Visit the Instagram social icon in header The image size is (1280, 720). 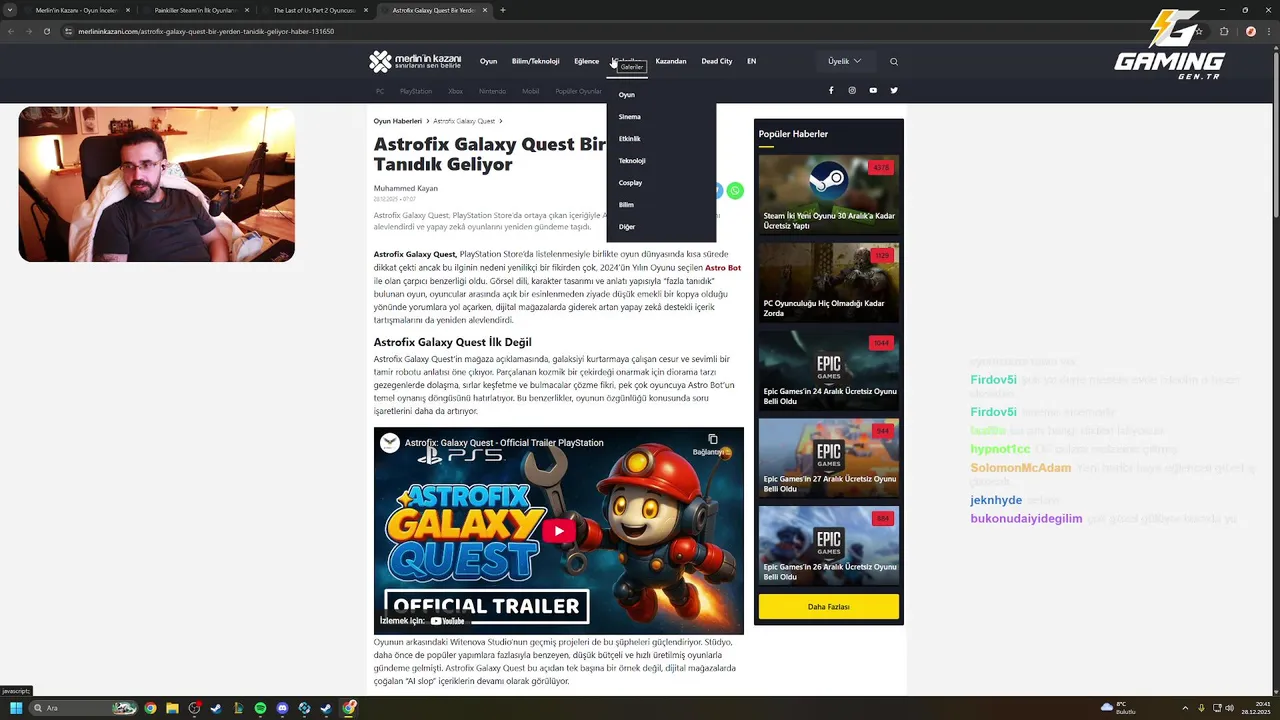point(852,90)
